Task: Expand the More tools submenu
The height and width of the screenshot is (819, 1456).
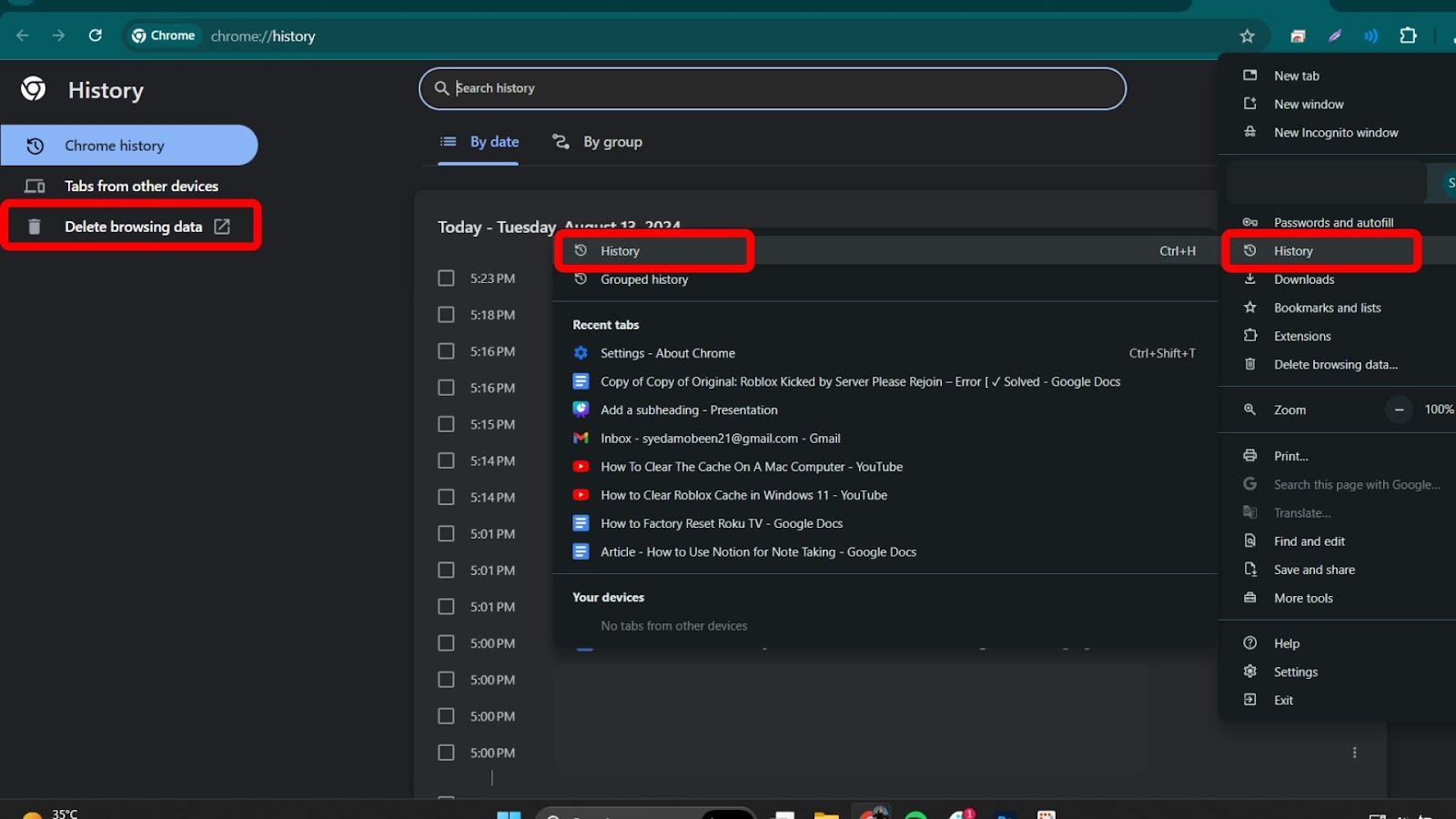Action: 1303,598
